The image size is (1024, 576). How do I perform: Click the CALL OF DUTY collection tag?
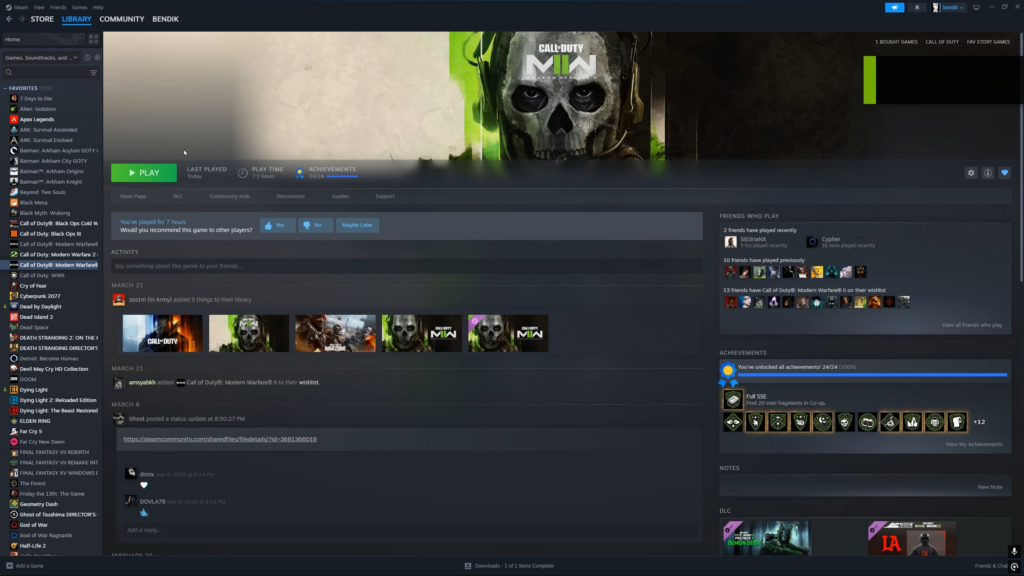point(942,42)
